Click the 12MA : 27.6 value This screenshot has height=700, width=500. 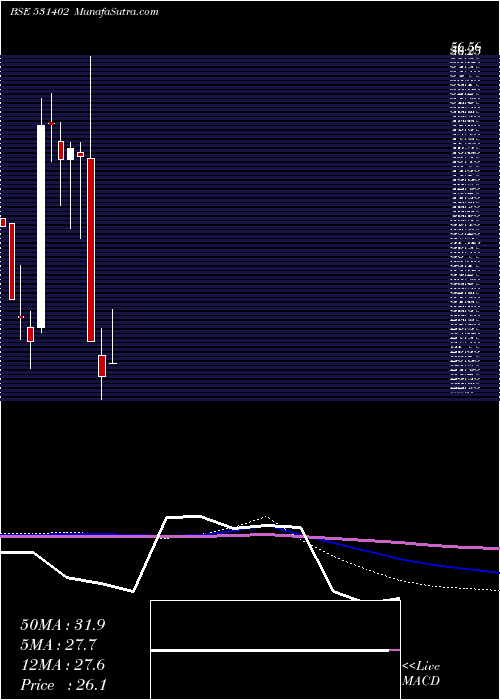(63, 665)
